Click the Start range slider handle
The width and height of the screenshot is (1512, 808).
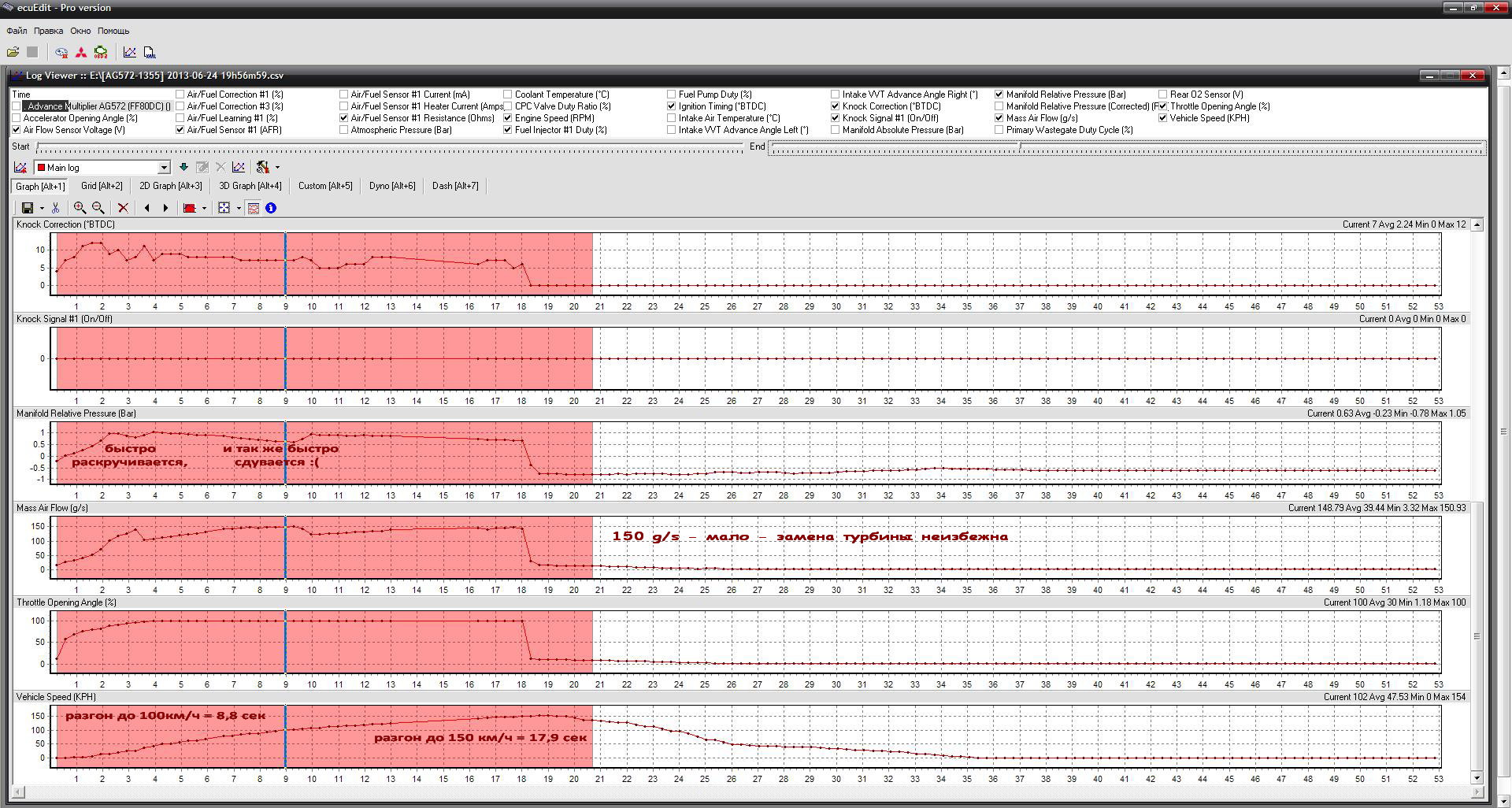click(39, 147)
